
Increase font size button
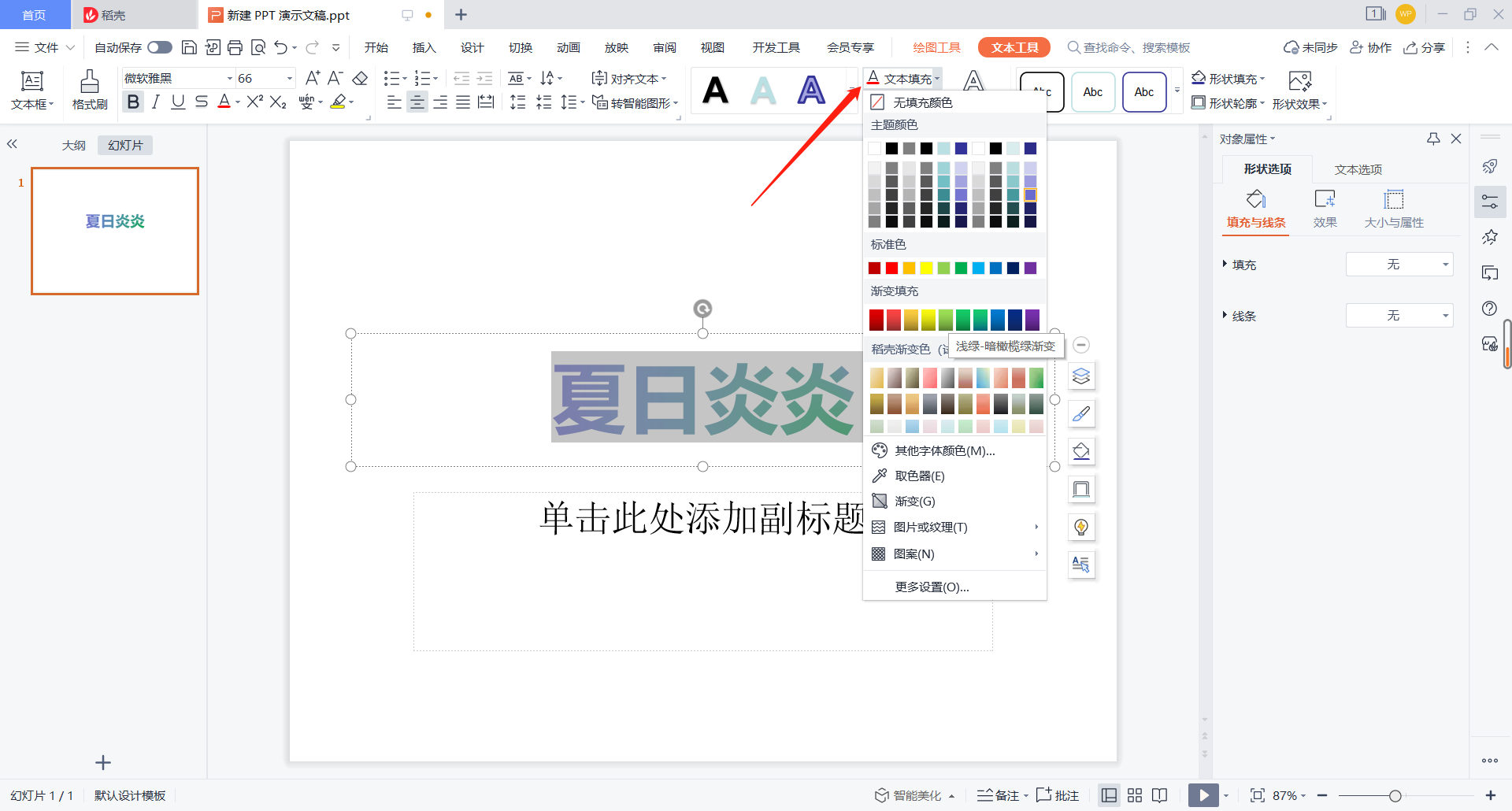[313, 78]
